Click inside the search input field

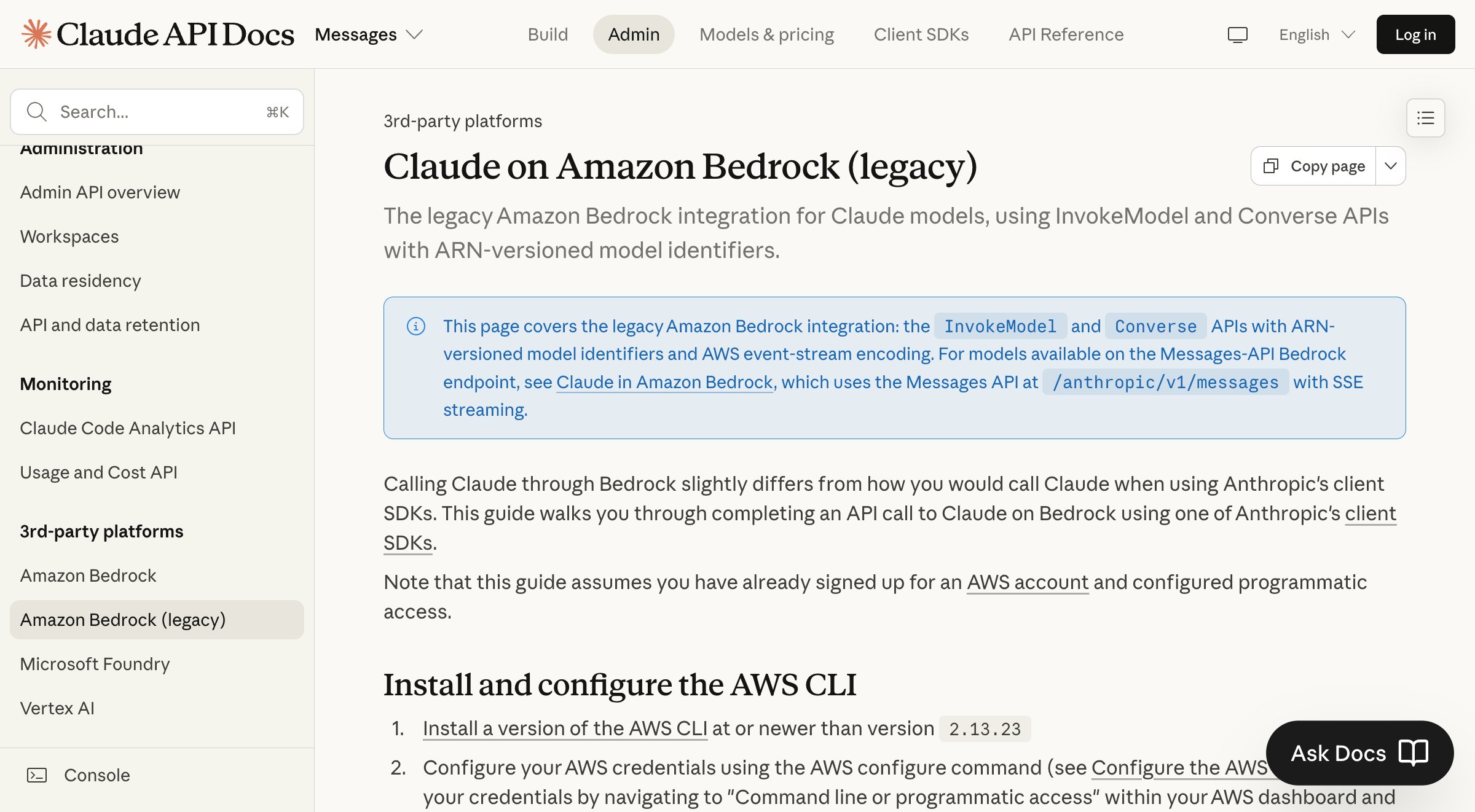click(x=154, y=111)
